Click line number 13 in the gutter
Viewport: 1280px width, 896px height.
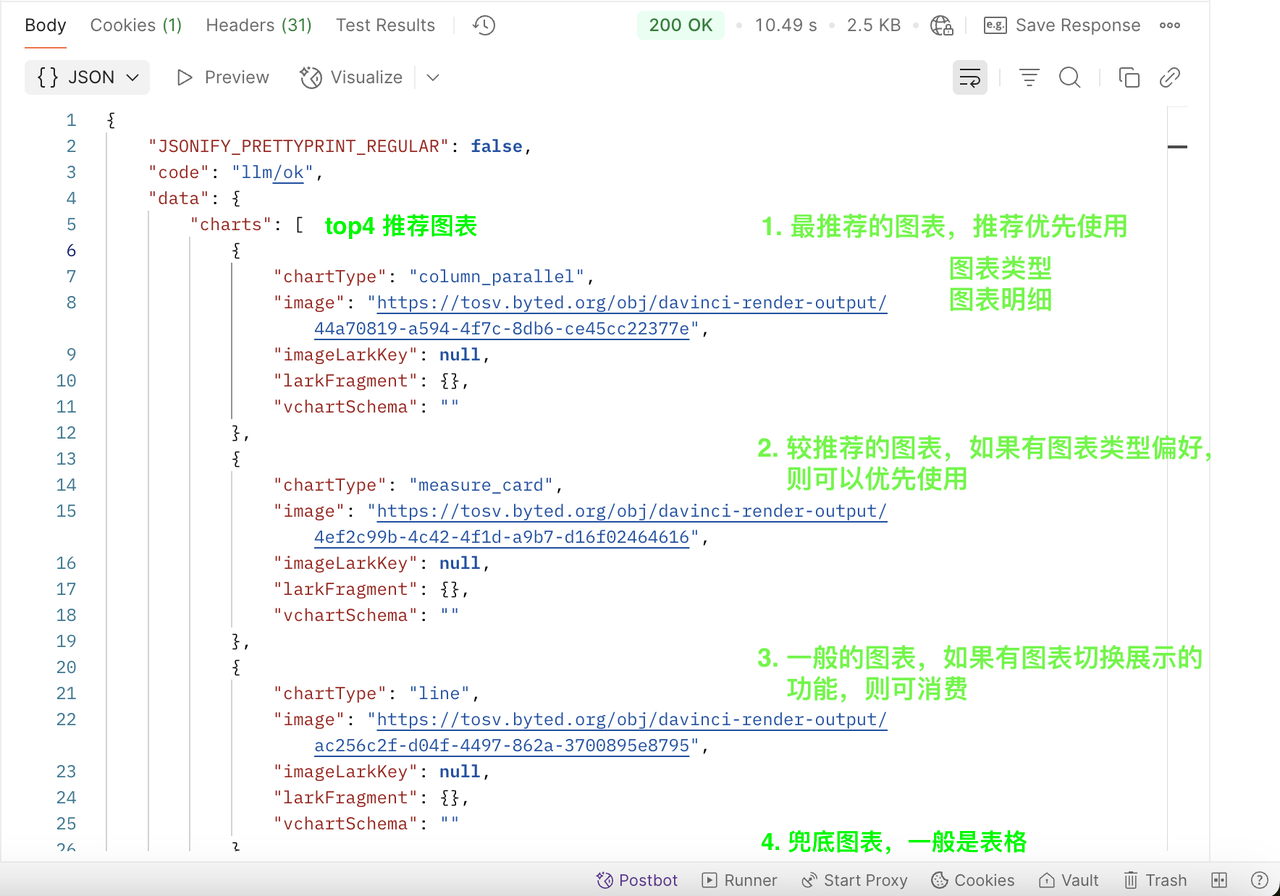(66, 459)
